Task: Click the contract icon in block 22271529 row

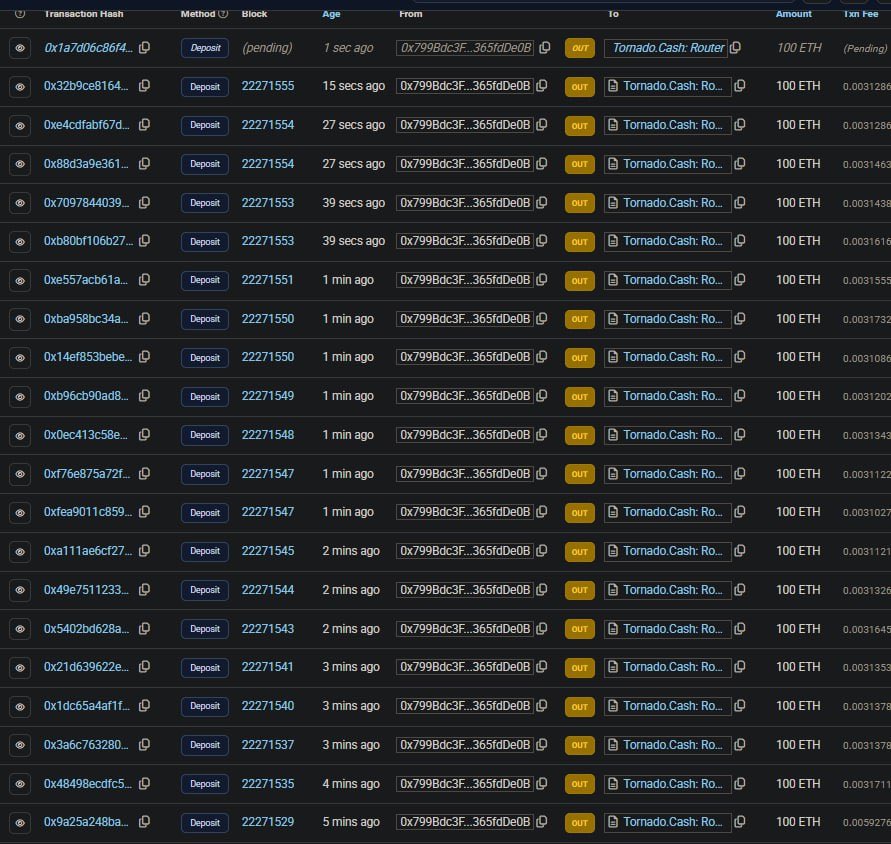Action: [x=613, y=822]
